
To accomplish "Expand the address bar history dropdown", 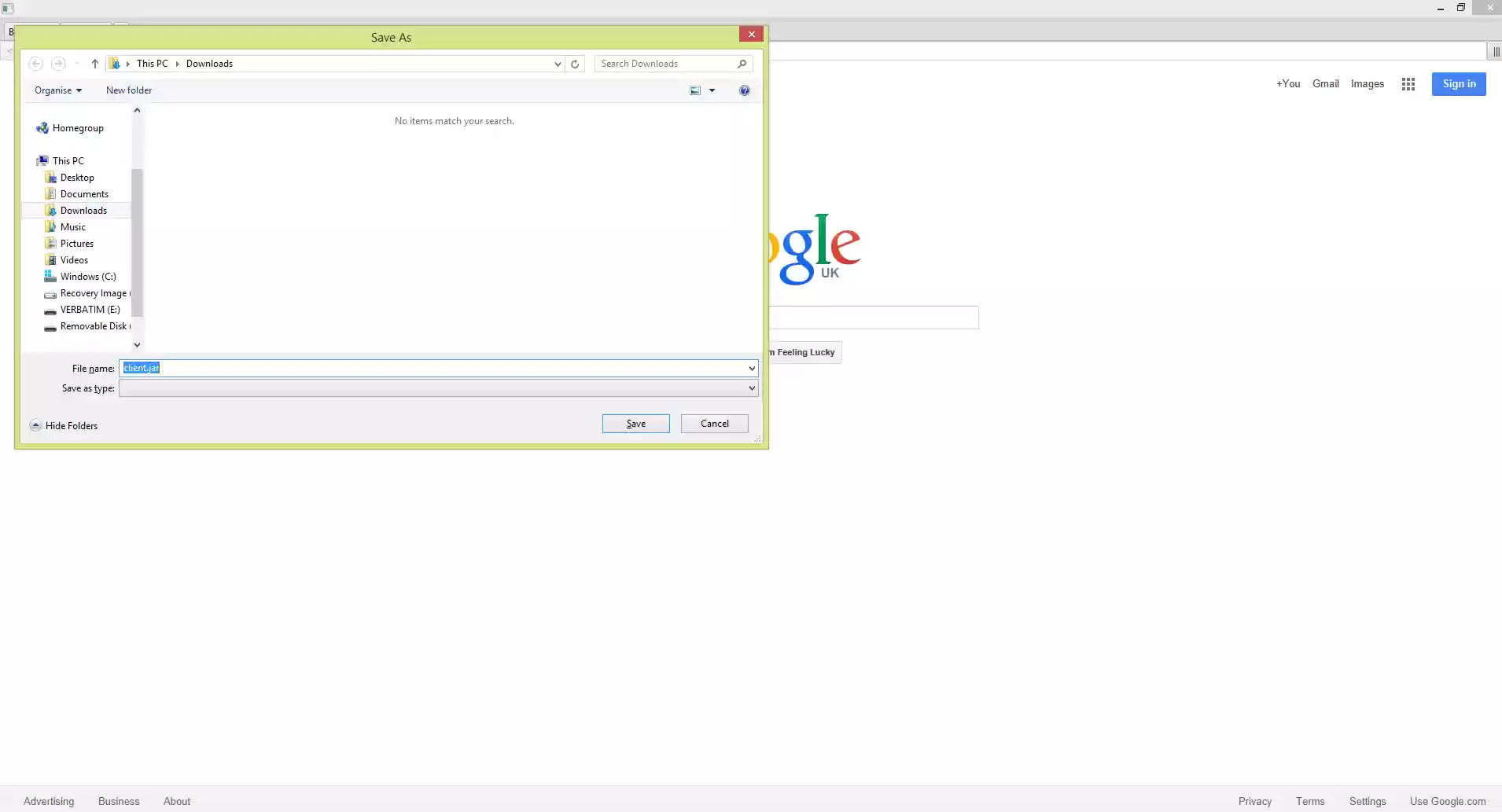I will point(557,64).
